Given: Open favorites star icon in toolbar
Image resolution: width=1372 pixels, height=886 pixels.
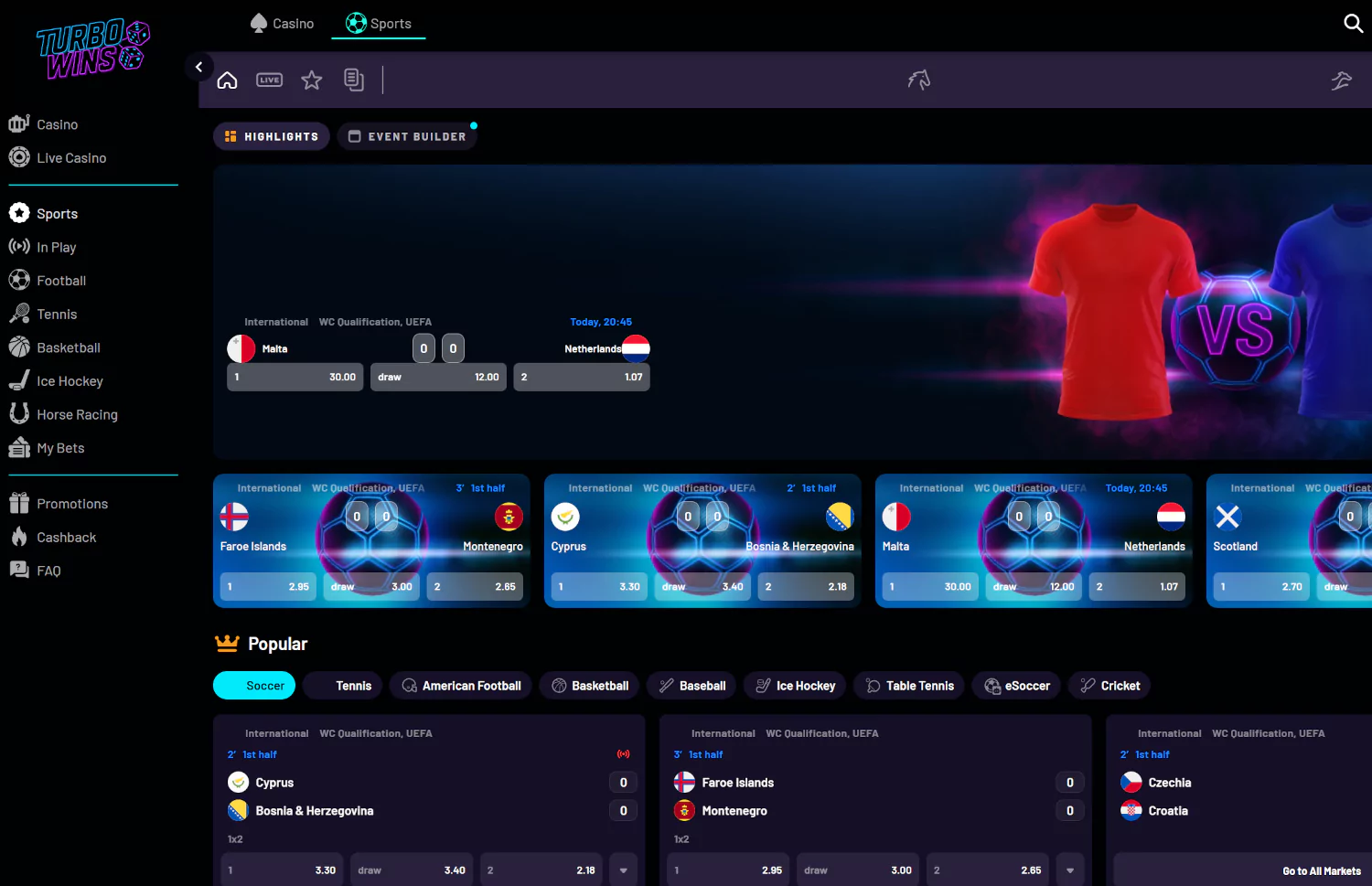Looking at the screenshot, I should 312,80.
